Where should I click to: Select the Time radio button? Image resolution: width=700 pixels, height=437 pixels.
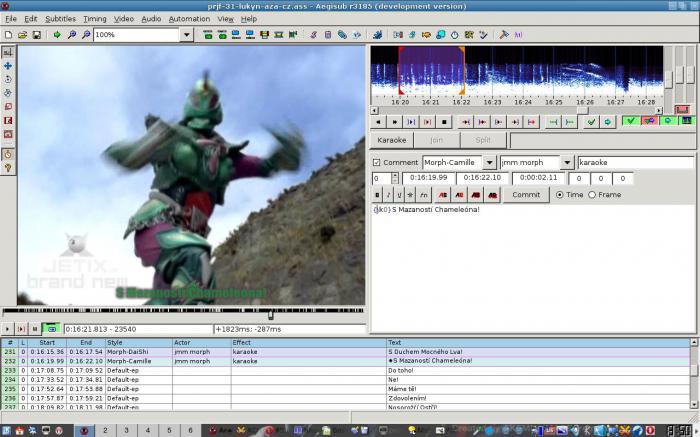click(559, 195)
